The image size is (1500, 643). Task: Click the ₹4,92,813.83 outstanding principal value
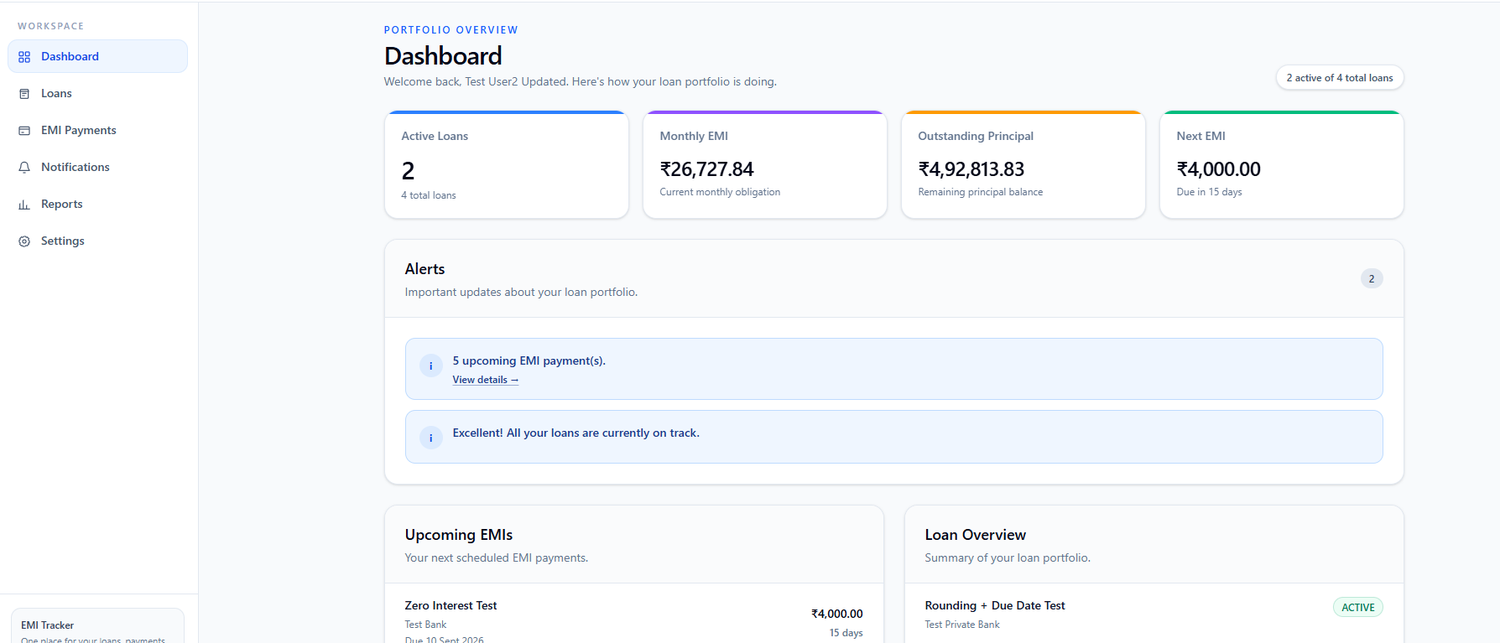coord(971,169)
